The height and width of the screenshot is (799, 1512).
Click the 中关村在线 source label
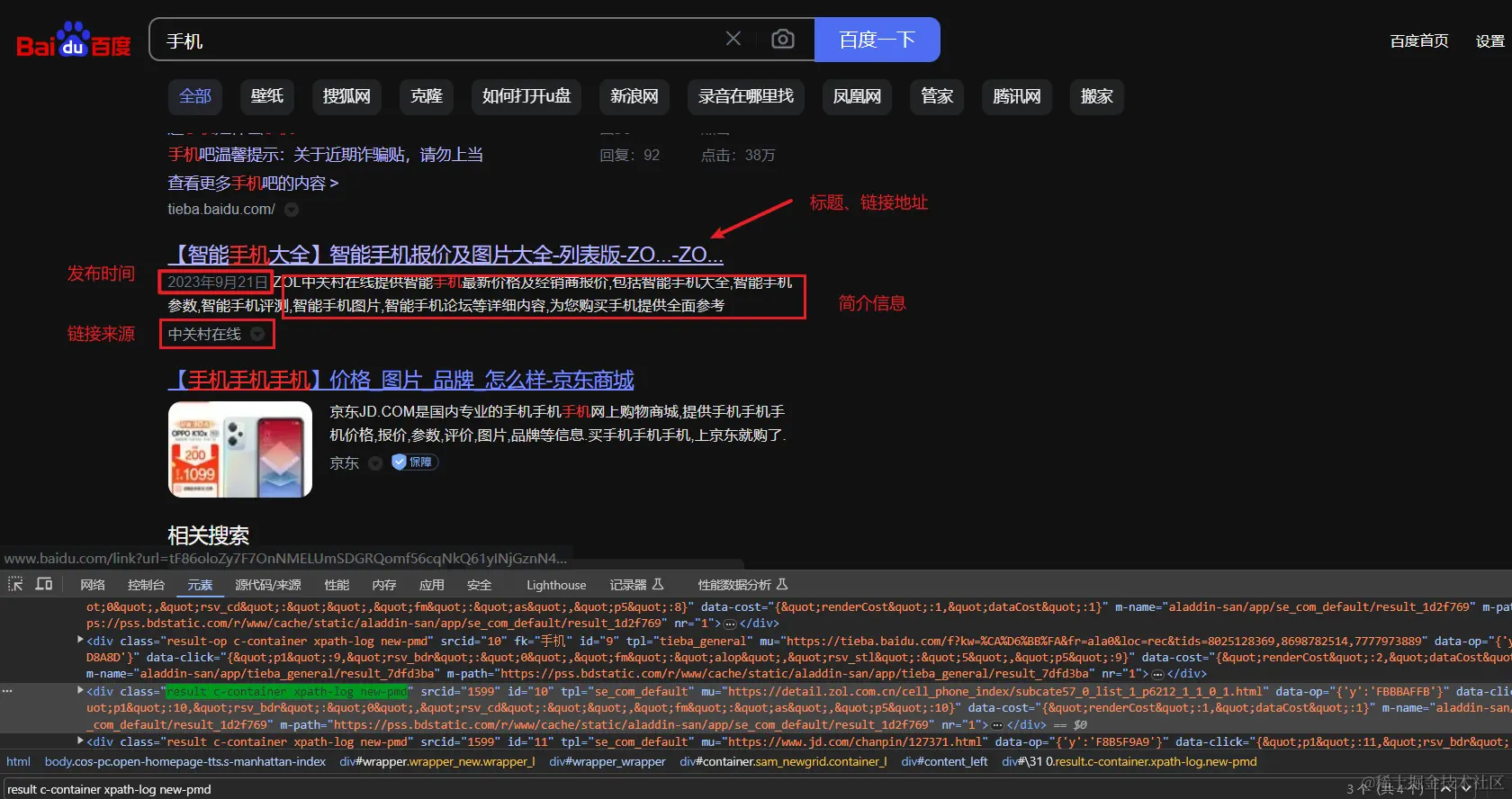tap(204, 335)
